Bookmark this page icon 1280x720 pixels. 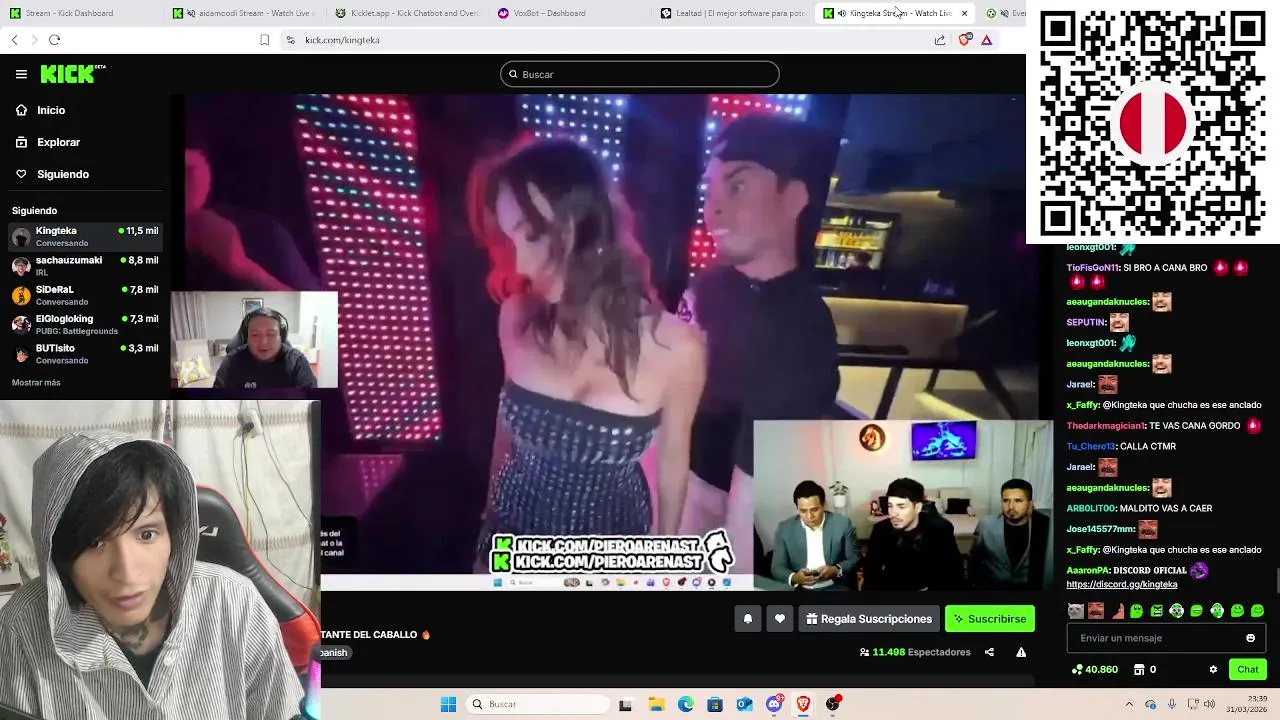click(x=264, y=40)
